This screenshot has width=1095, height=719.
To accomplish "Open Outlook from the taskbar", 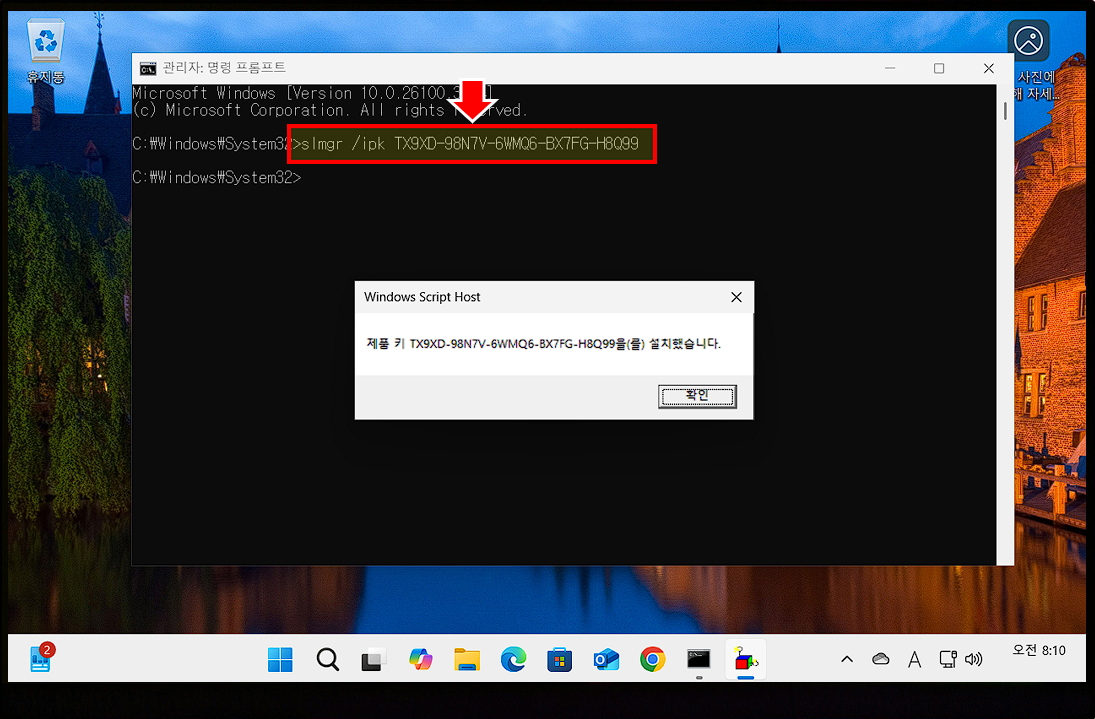I will pos(606,659).
